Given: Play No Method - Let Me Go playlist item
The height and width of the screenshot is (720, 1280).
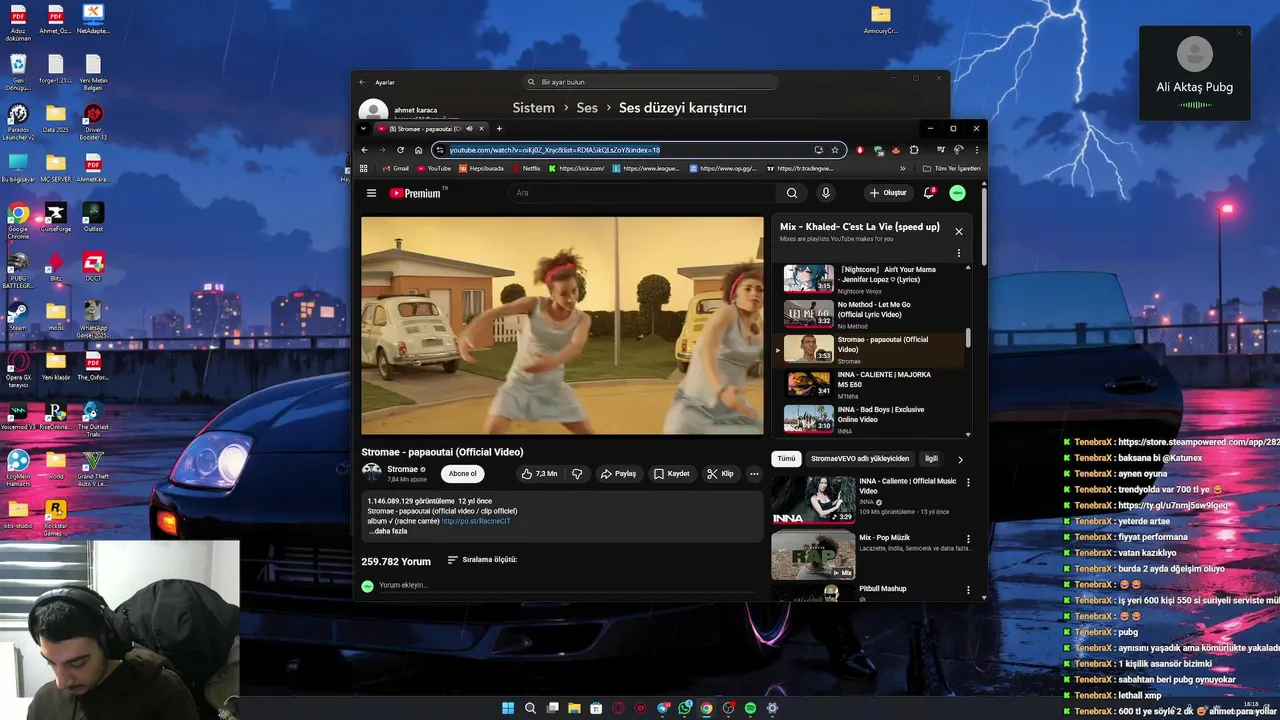Looking at the screenshot, I should 872,313.
